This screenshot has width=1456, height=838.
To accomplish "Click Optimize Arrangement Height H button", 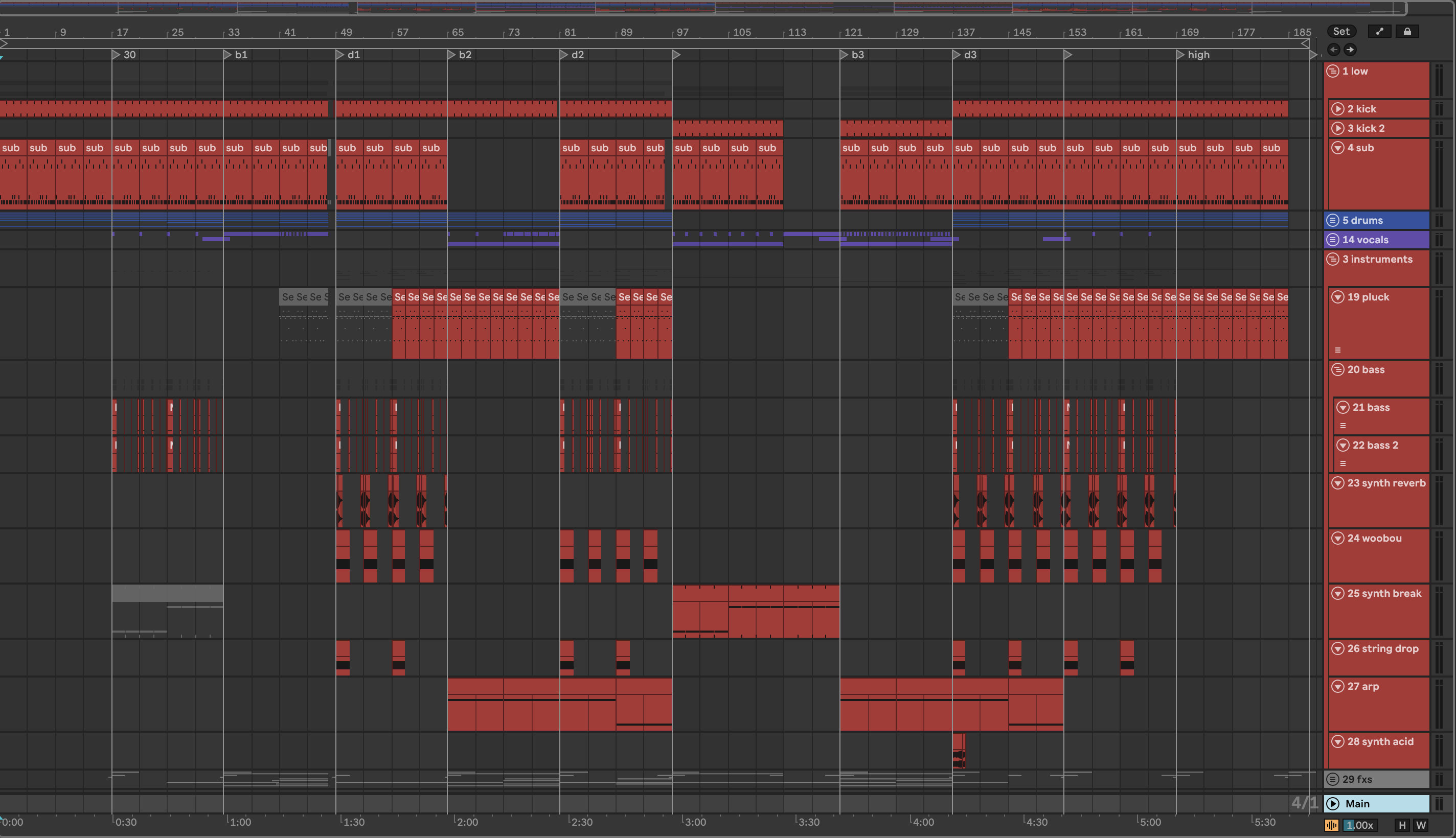I will 1402,825.
